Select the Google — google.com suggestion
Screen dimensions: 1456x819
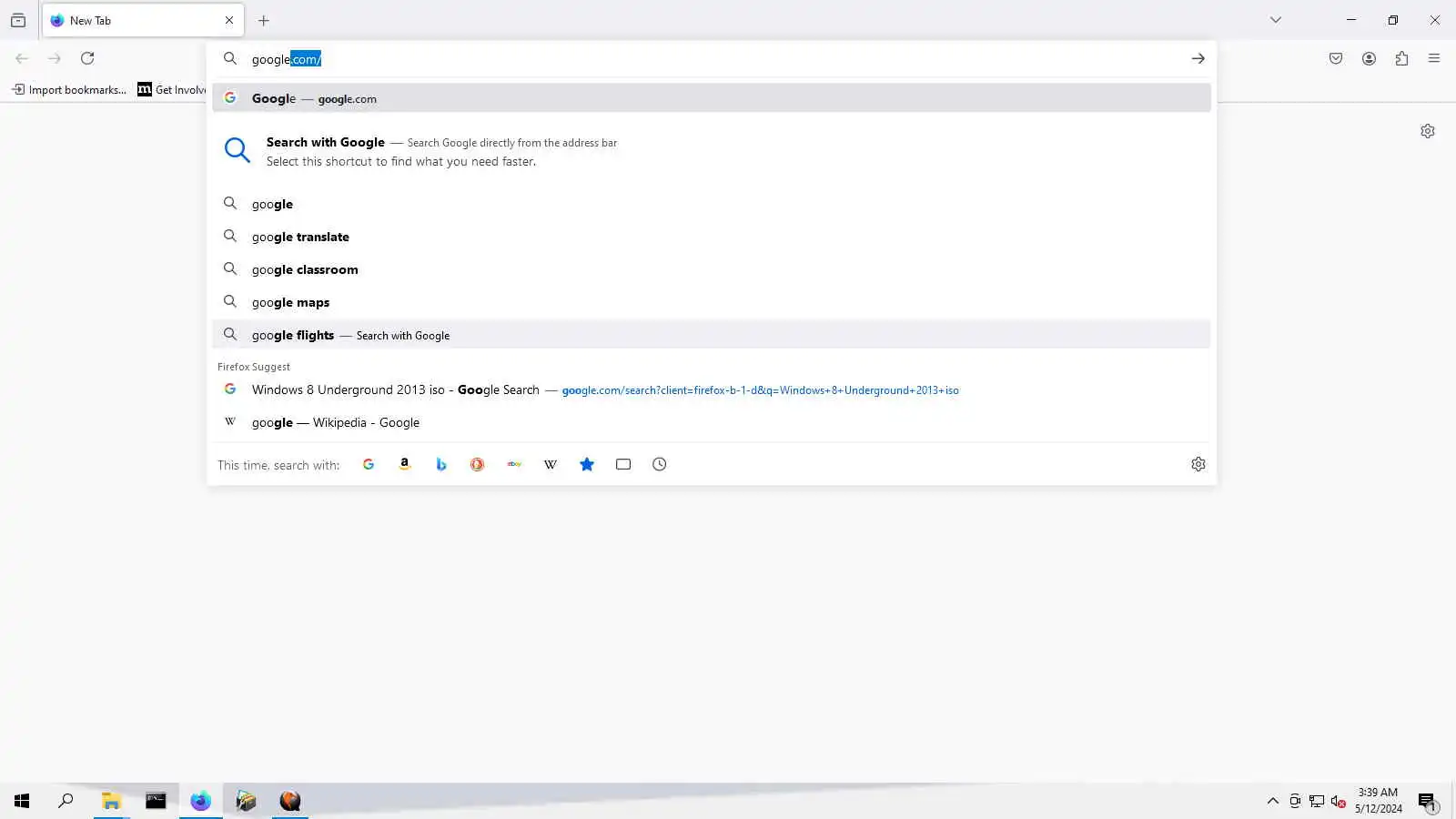pos(712,98)
